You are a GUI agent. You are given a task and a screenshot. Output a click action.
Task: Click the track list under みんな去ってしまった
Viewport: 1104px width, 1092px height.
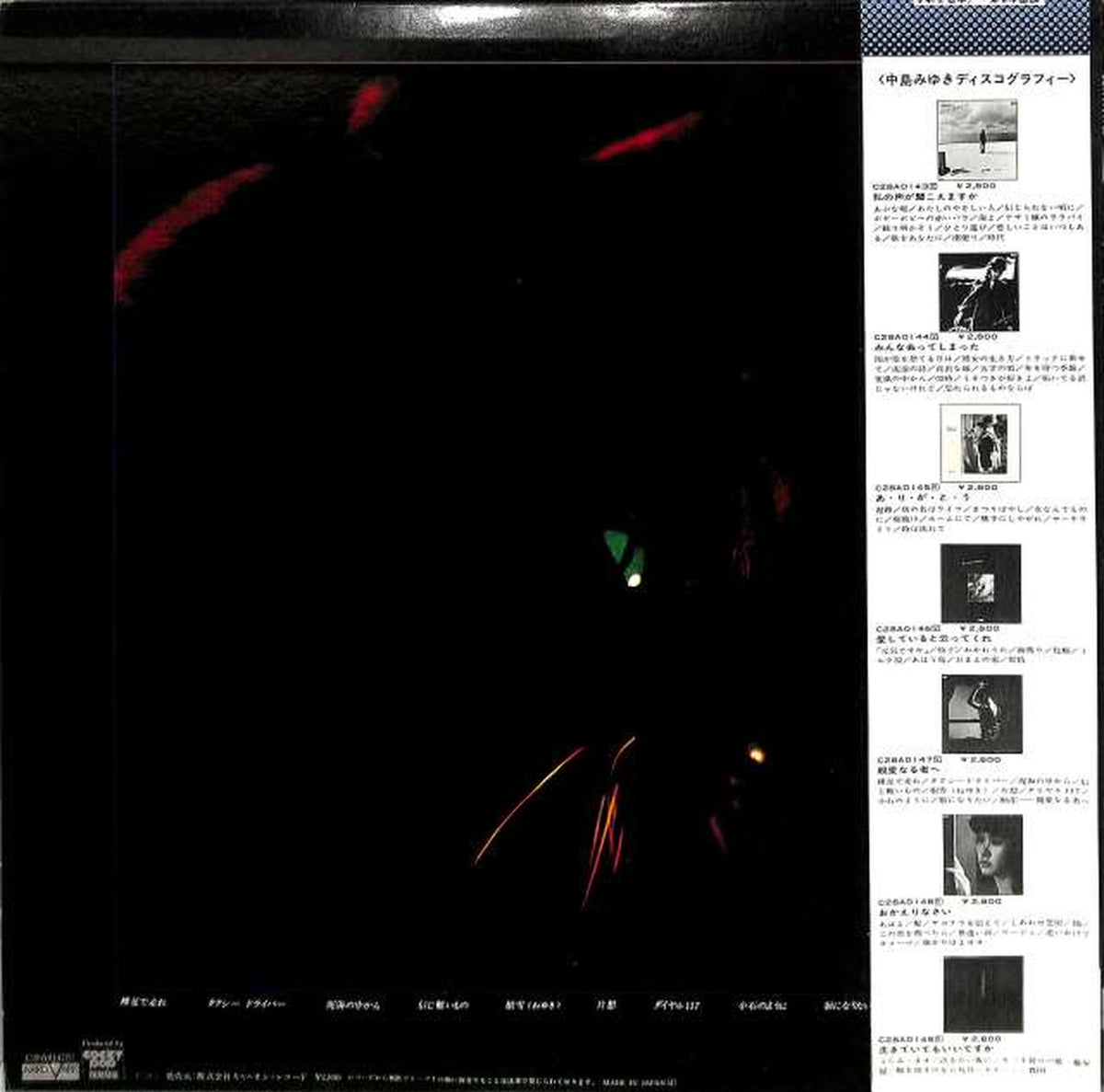982,374
